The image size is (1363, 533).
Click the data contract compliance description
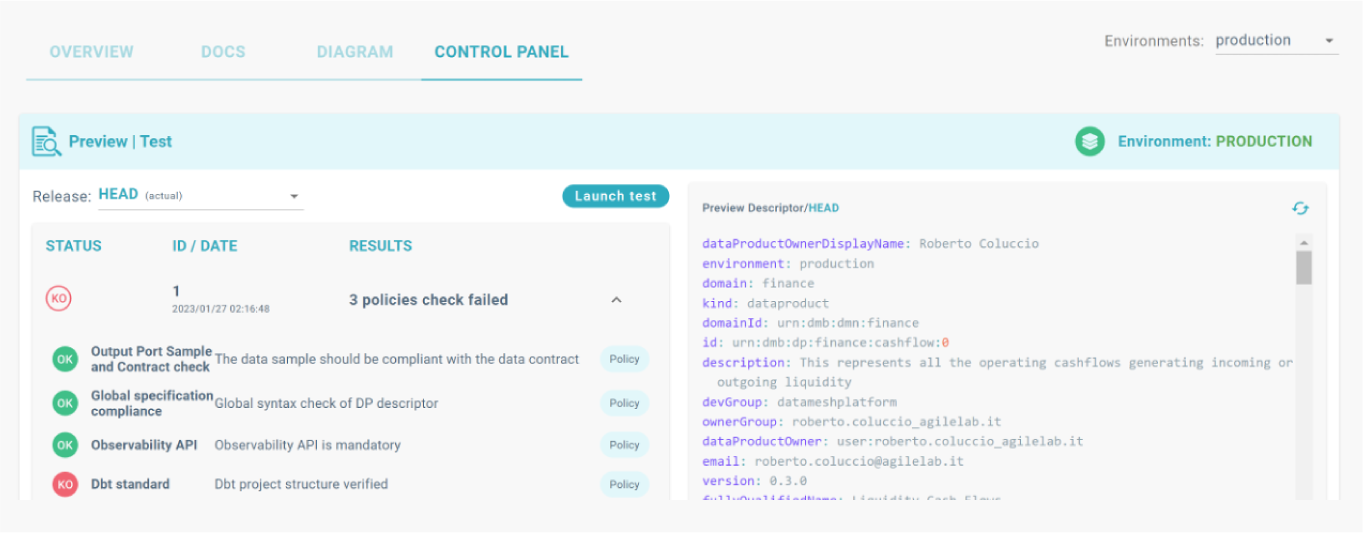397,359
